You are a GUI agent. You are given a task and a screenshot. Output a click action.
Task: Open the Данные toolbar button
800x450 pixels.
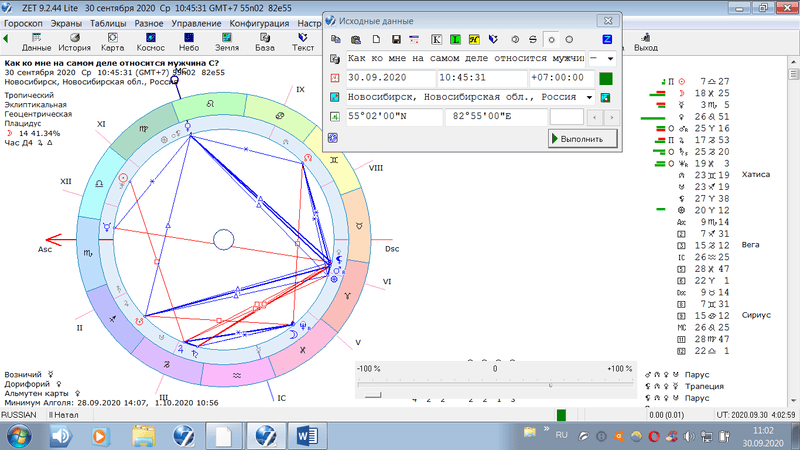click(x=37, y=41)
